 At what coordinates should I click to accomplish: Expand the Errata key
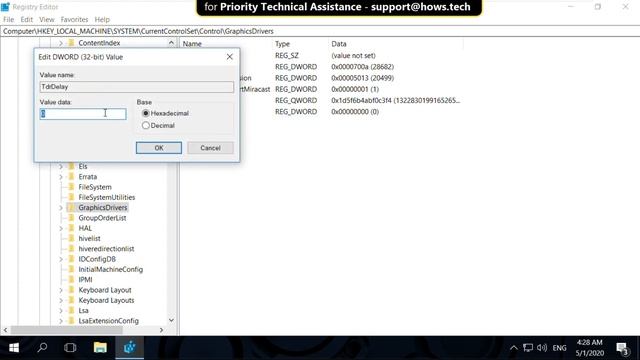[61, 177]
